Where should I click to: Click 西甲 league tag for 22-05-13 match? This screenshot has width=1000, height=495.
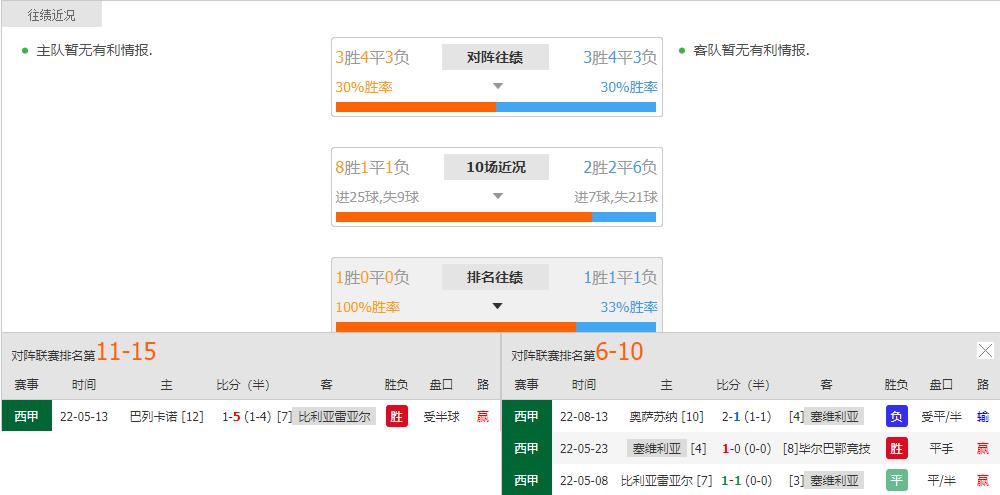tap(26, 416)
